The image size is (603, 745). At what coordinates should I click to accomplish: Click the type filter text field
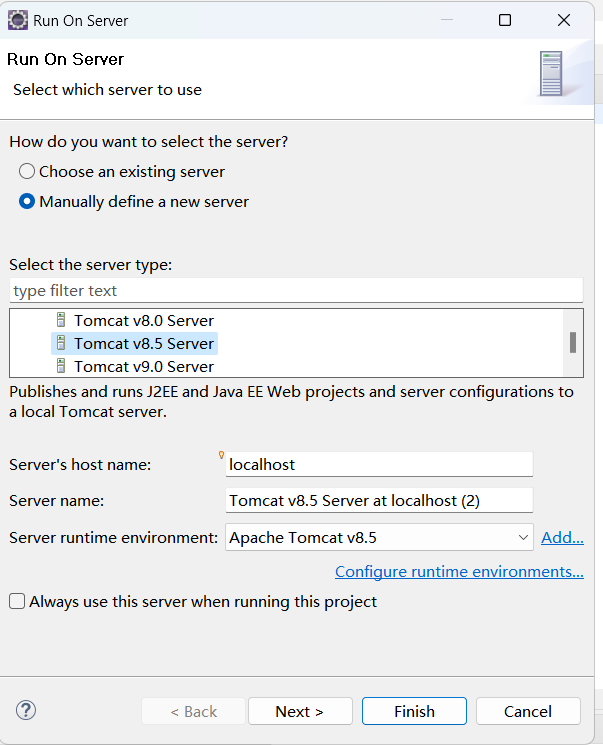296,290
